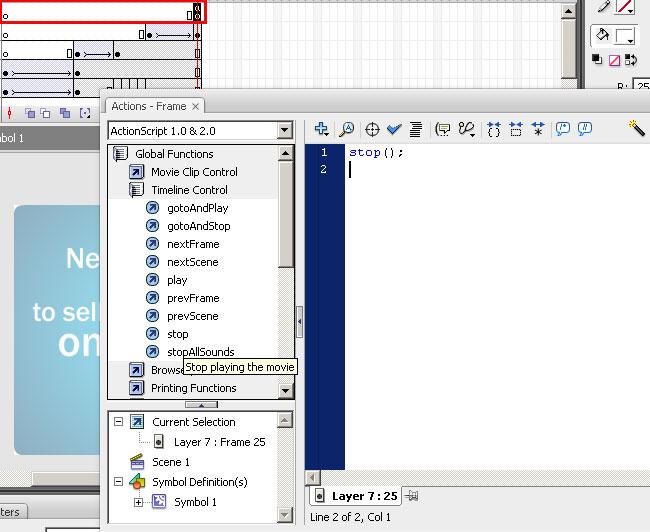Click the pencil stroke color icon
This screenshot has height=532, width=650.
pyautogui.click(x=604, y=6)
